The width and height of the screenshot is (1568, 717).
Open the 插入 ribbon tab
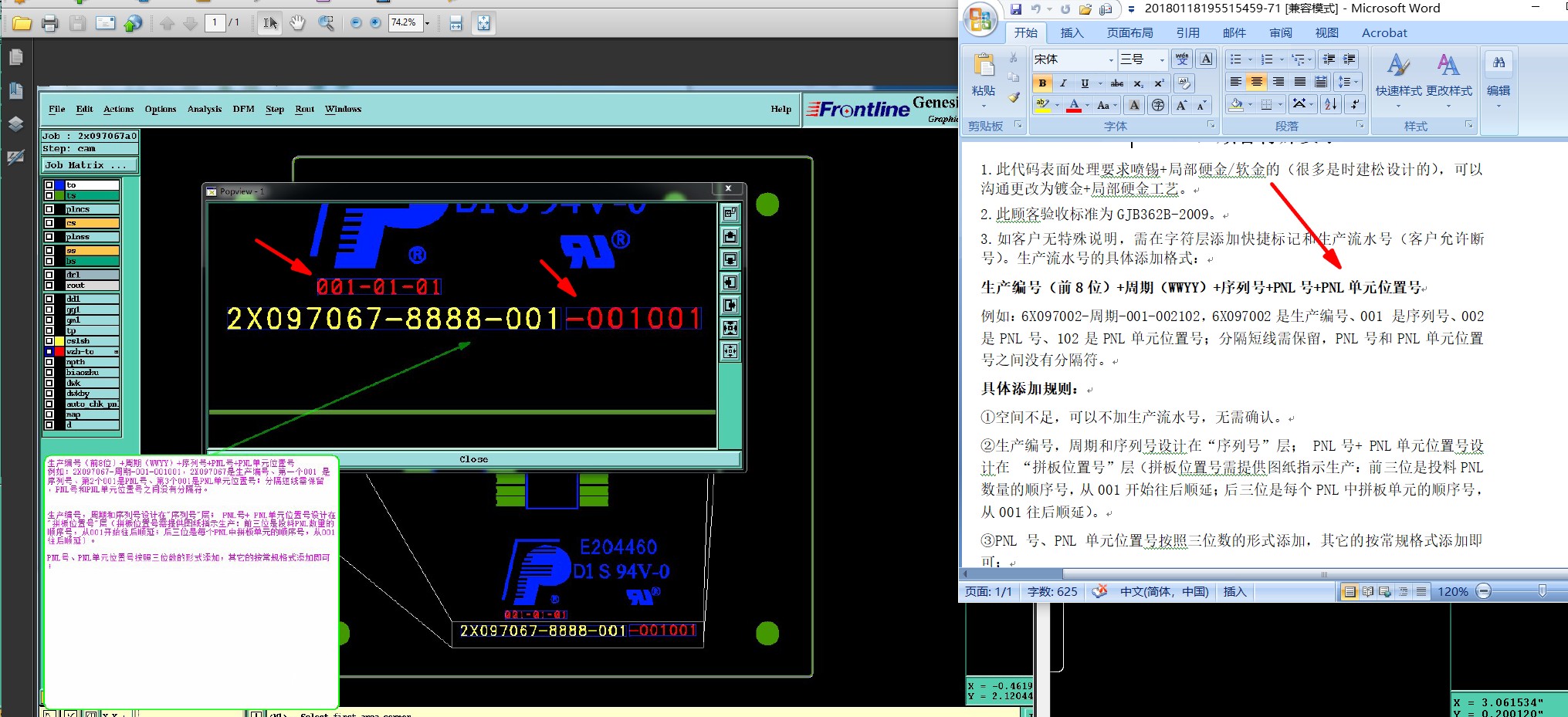pyautogui.click(x=1072, y=32)
